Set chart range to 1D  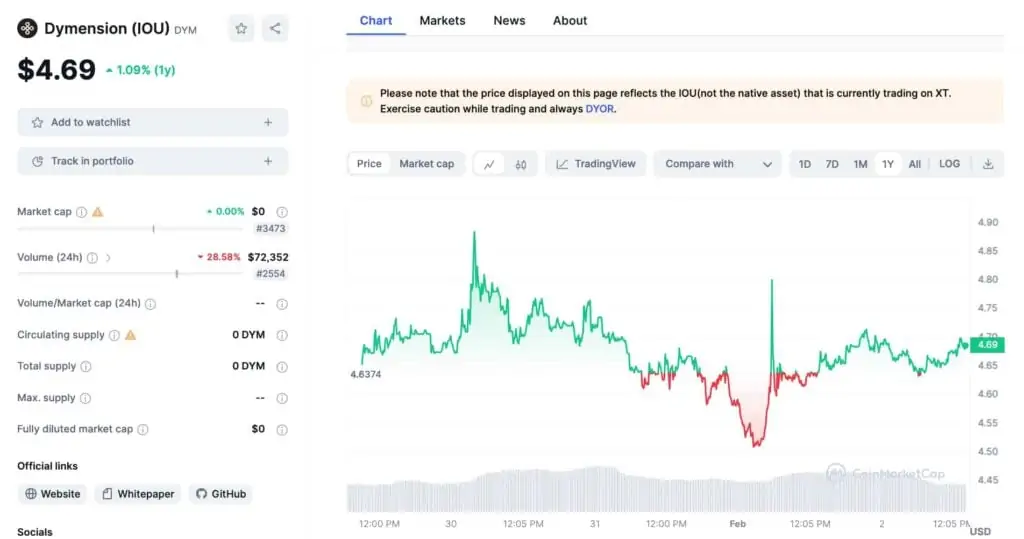click(x=805, y=164)
